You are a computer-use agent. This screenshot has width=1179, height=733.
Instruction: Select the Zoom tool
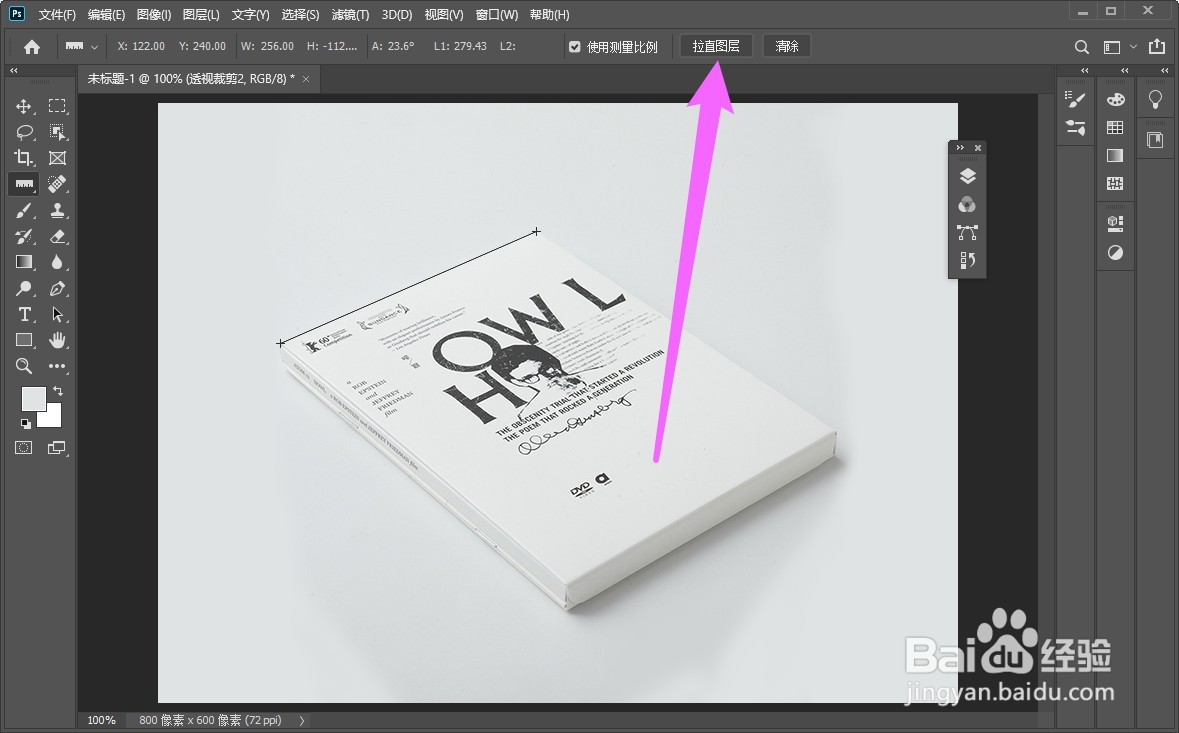tap(23, 366)
